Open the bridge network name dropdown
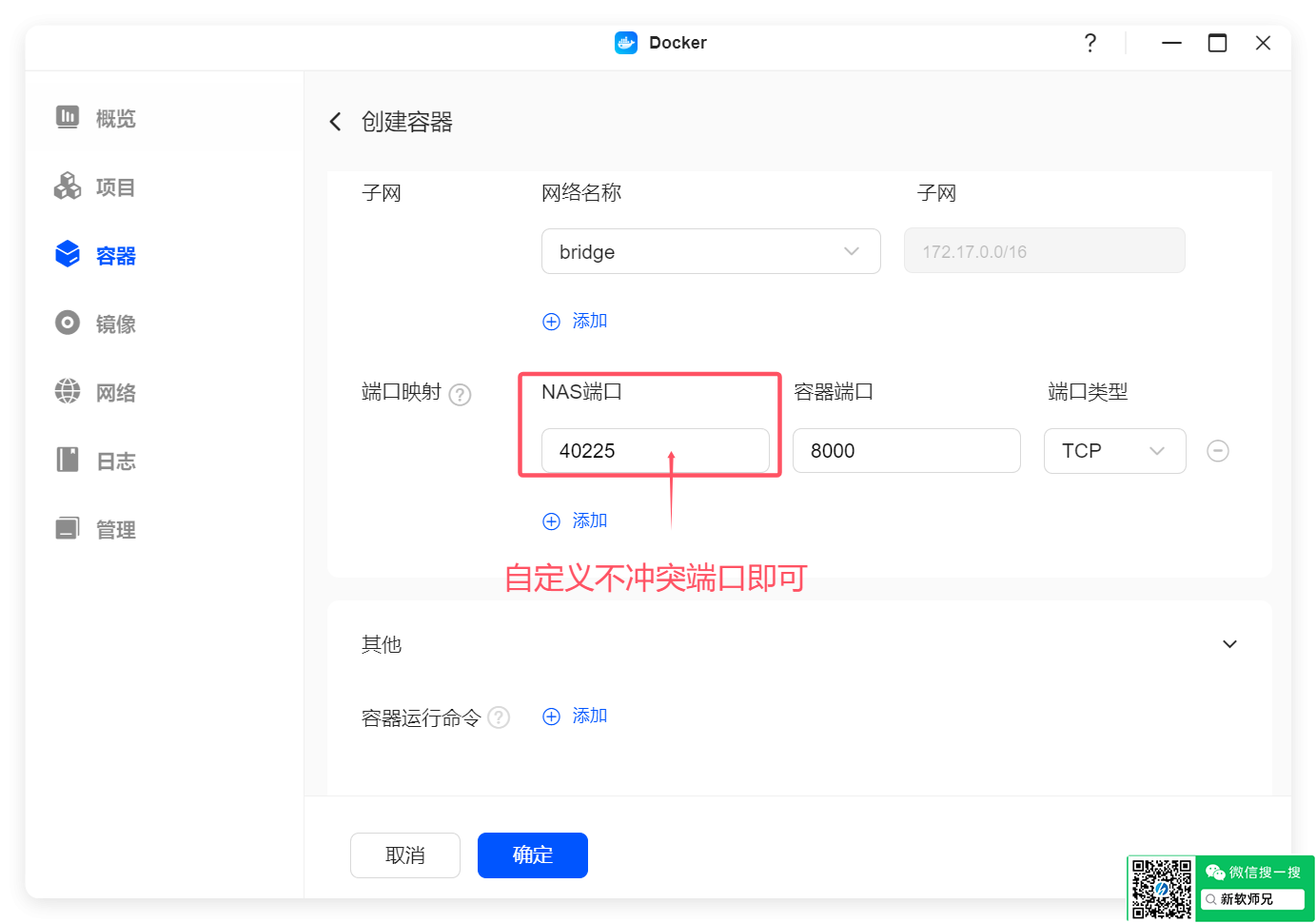Screen dimensions: 1316x923 pyautogui.click(x=710, y=251)
